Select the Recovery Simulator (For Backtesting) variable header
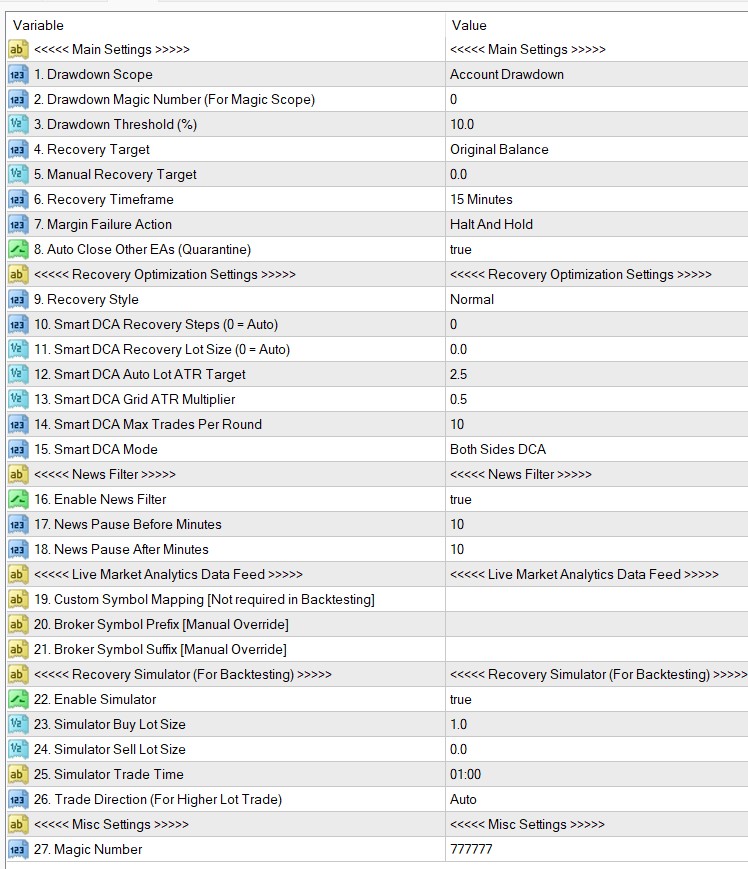Image resolution: width=748 pixels, height=869 pixels. point(183,674)
